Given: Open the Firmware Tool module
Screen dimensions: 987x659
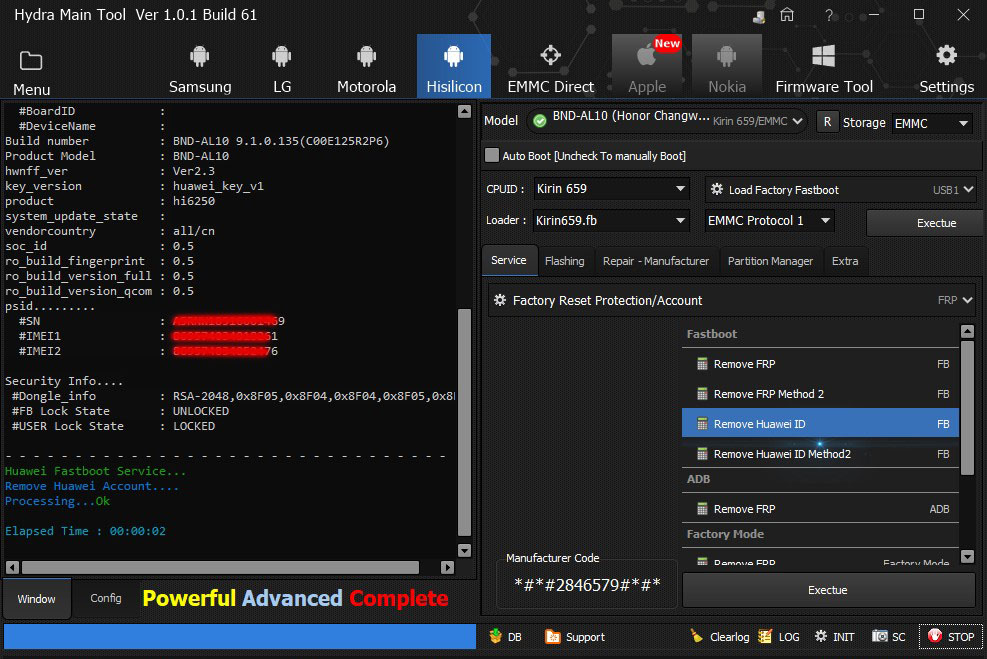Looking at the screenshot, I should click(824, 67).
